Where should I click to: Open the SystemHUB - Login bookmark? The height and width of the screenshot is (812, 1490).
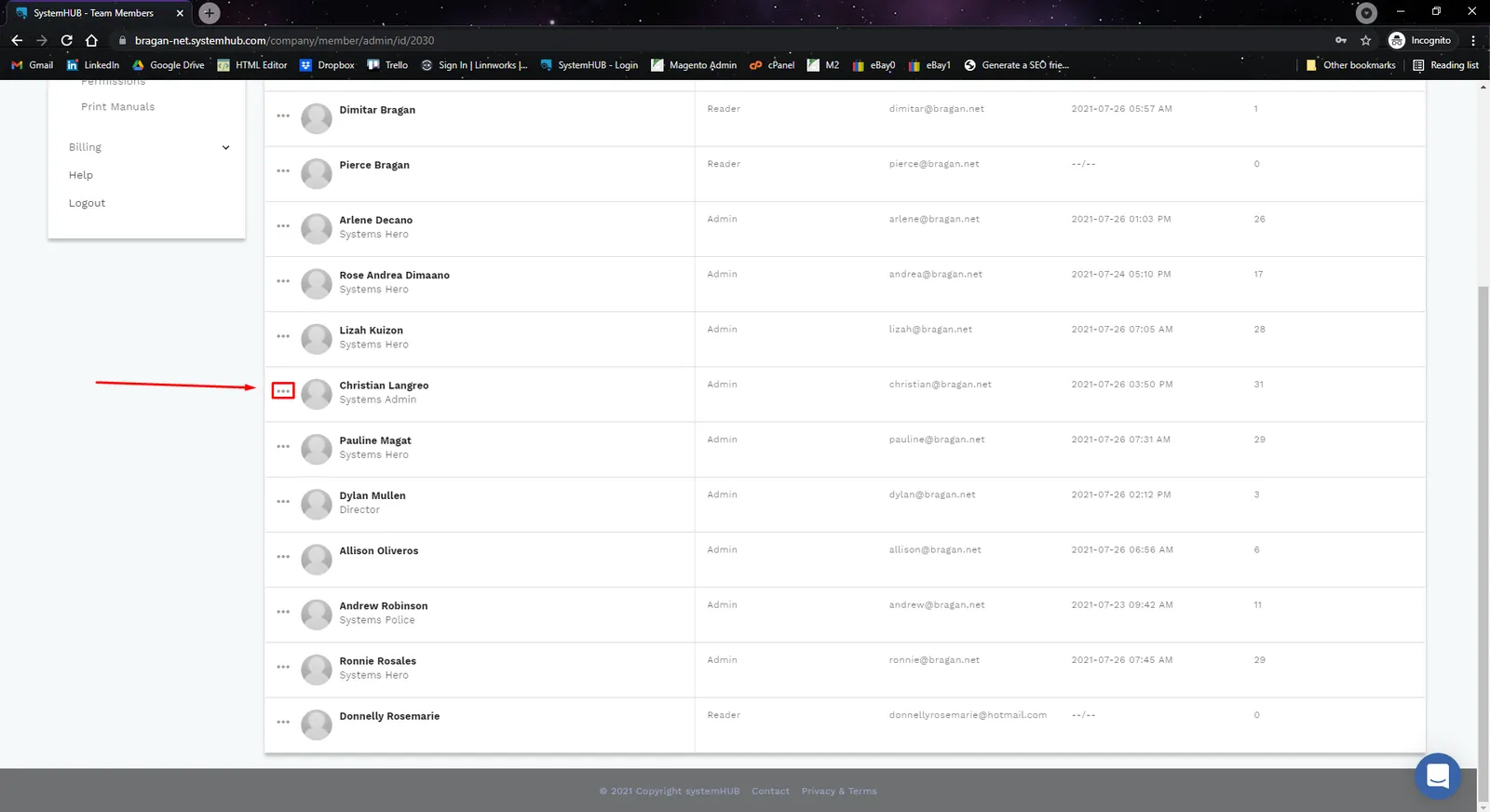(x=589, y=65)
